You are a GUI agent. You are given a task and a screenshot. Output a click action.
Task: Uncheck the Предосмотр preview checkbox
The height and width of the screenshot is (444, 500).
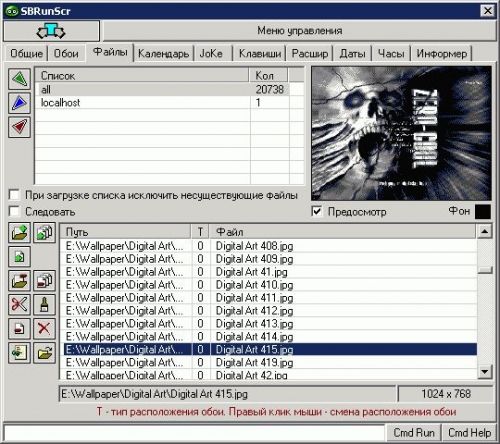pos(317,211)
